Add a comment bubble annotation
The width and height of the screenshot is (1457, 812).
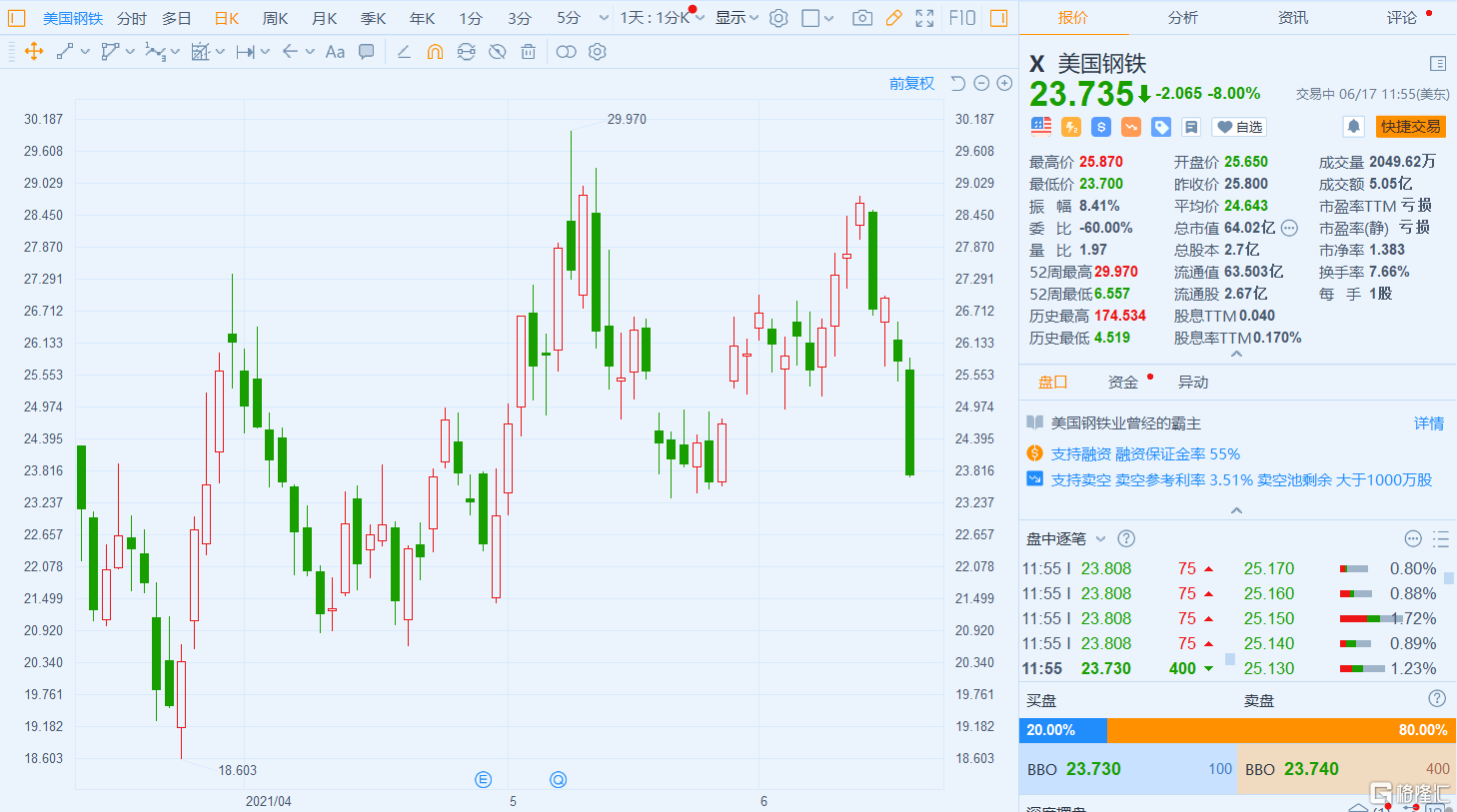(367, 52)
